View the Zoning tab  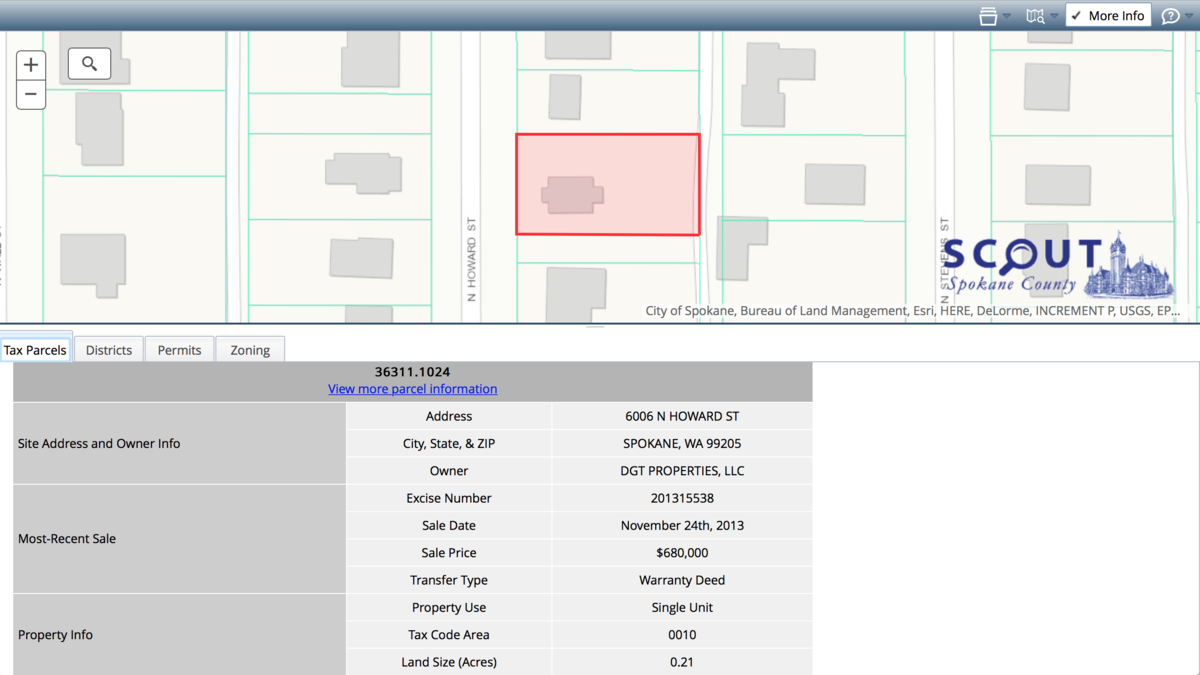pyautogui.click(x=250, y=349)
